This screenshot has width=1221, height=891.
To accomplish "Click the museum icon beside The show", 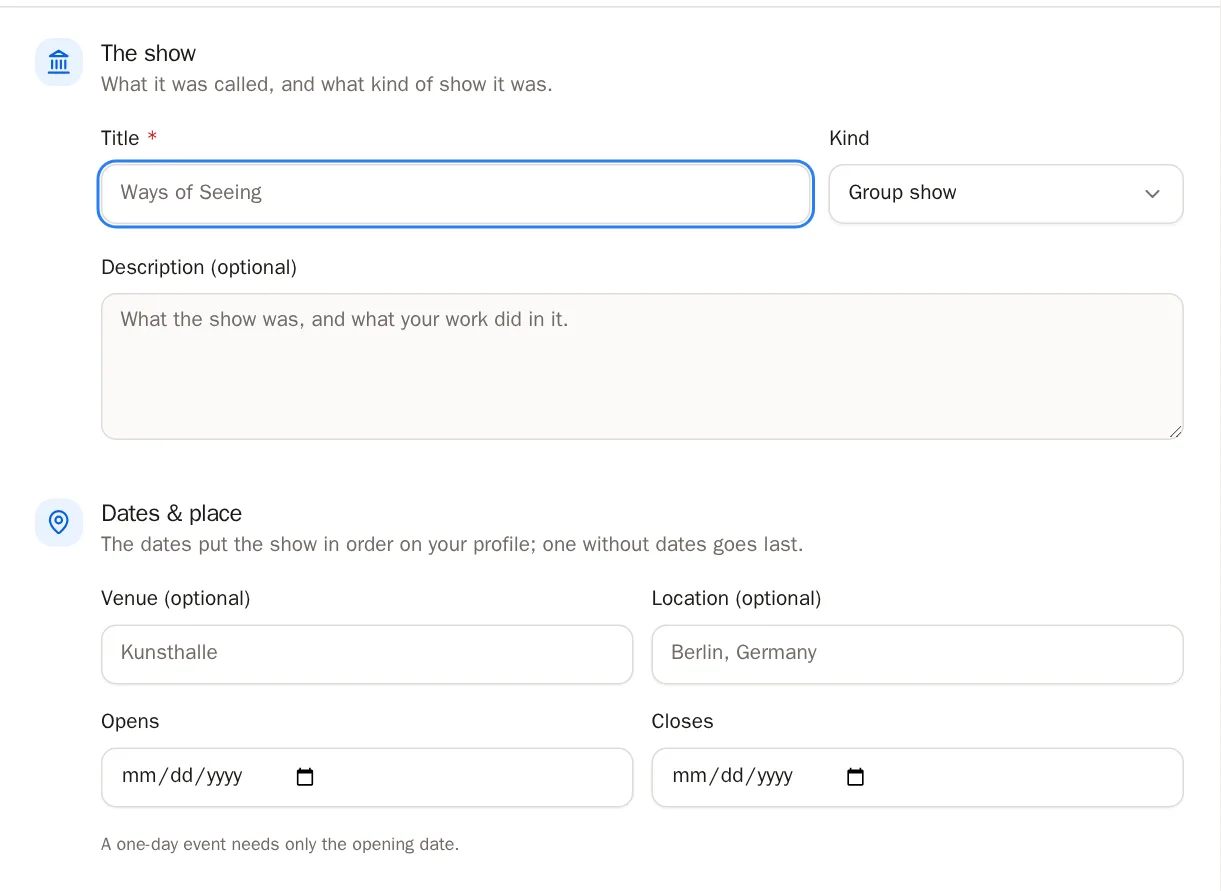I will (x=59, y=62).
